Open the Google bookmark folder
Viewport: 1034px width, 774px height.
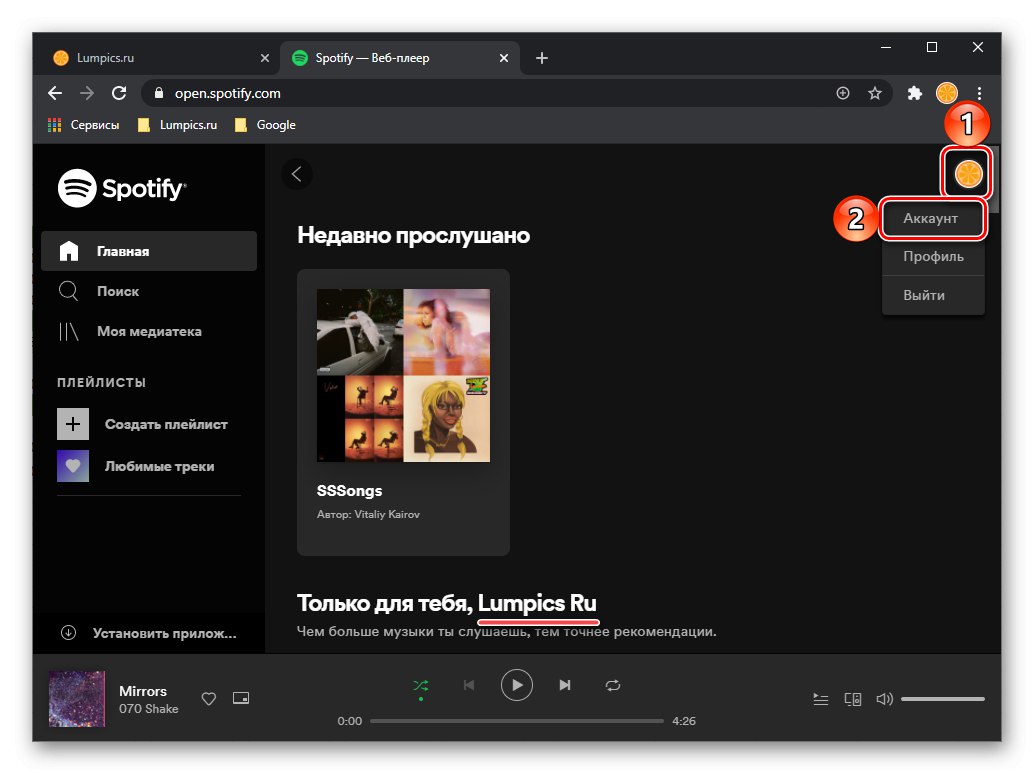[265, 125]
